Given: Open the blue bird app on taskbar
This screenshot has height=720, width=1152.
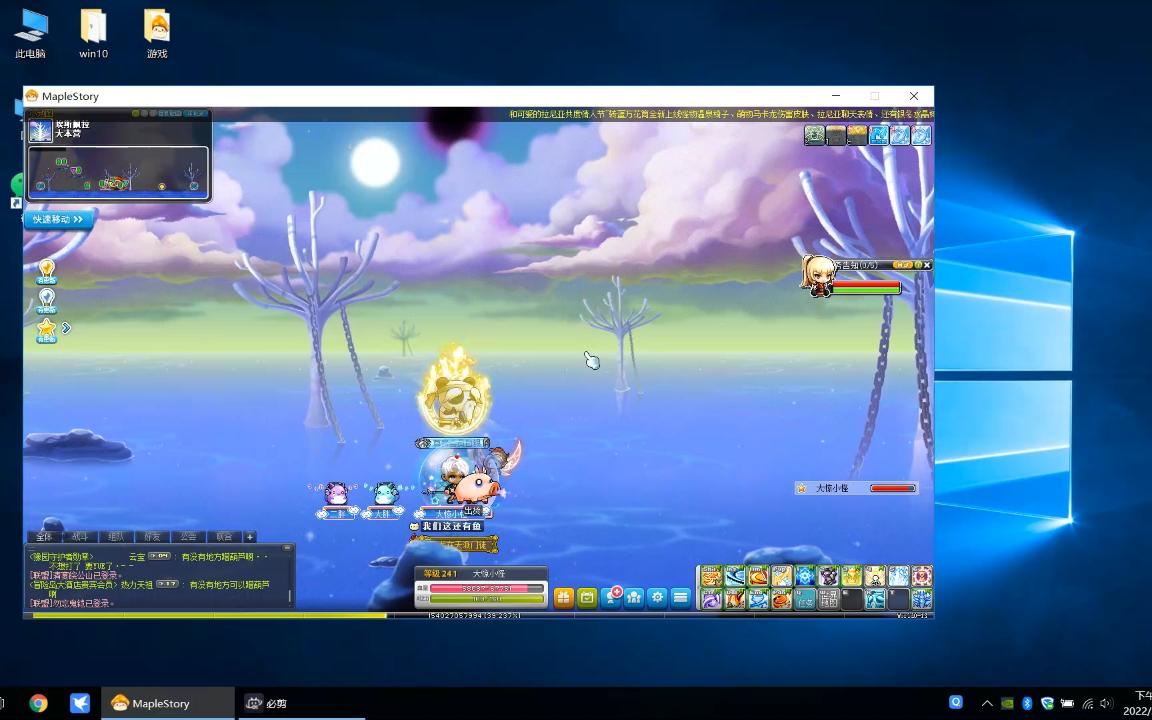Looking at the screenshot, I should tap(79, 704).
